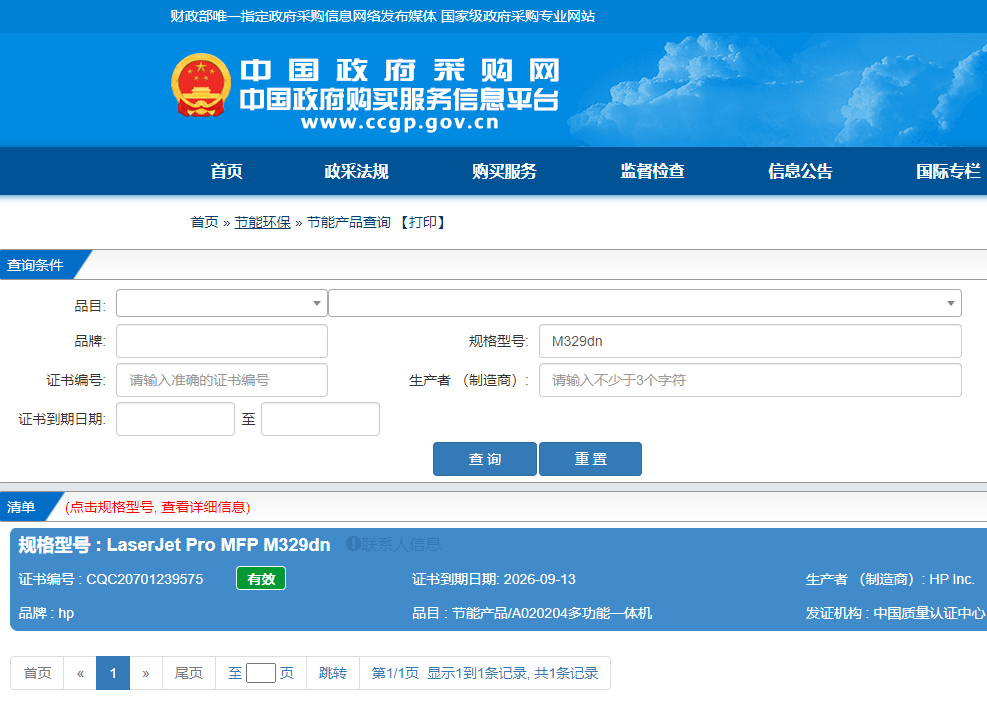Screen dimensions: 987x703
Task: Click the 跳转 jump button
Action: coord(332,673)
